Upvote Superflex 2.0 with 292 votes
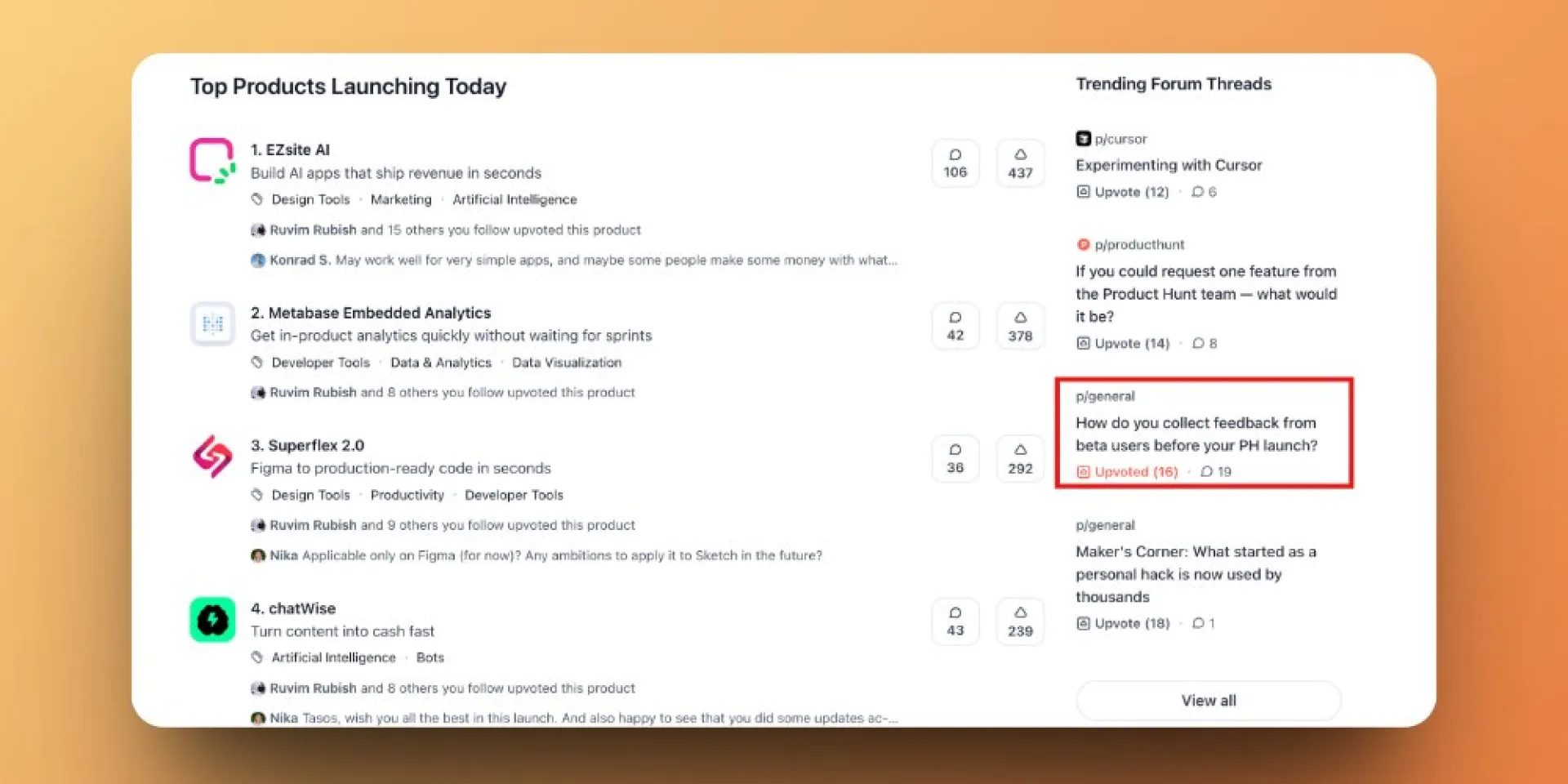The width and height of the screenshot is (1568, 784). click(1020, 459)
